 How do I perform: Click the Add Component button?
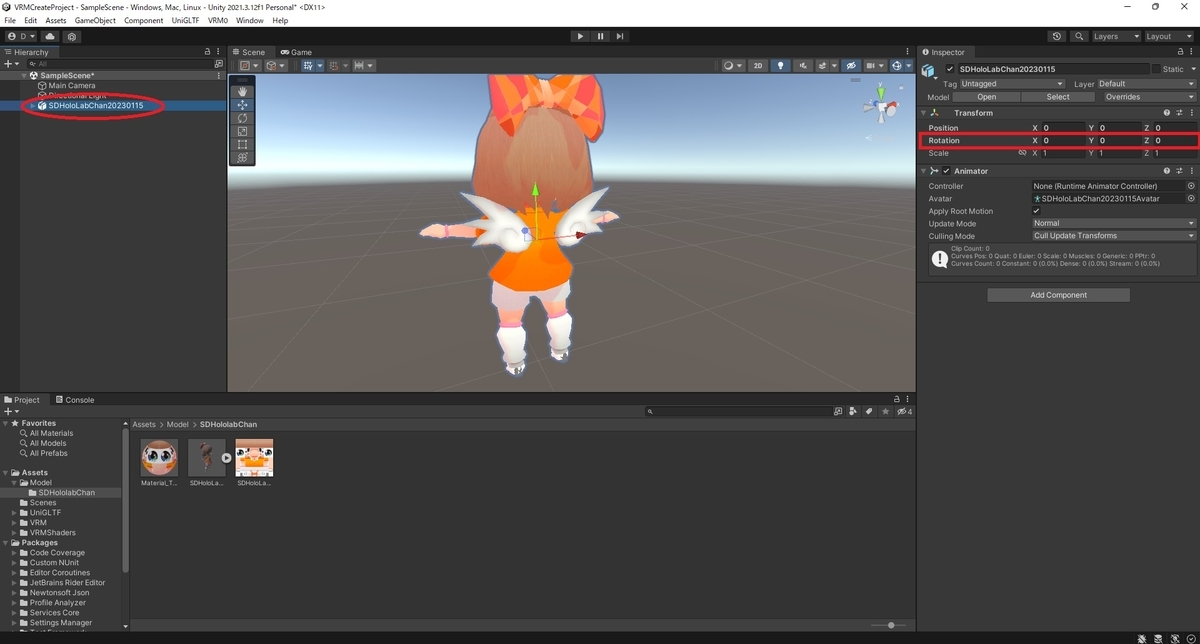(x=1058, y=295)
